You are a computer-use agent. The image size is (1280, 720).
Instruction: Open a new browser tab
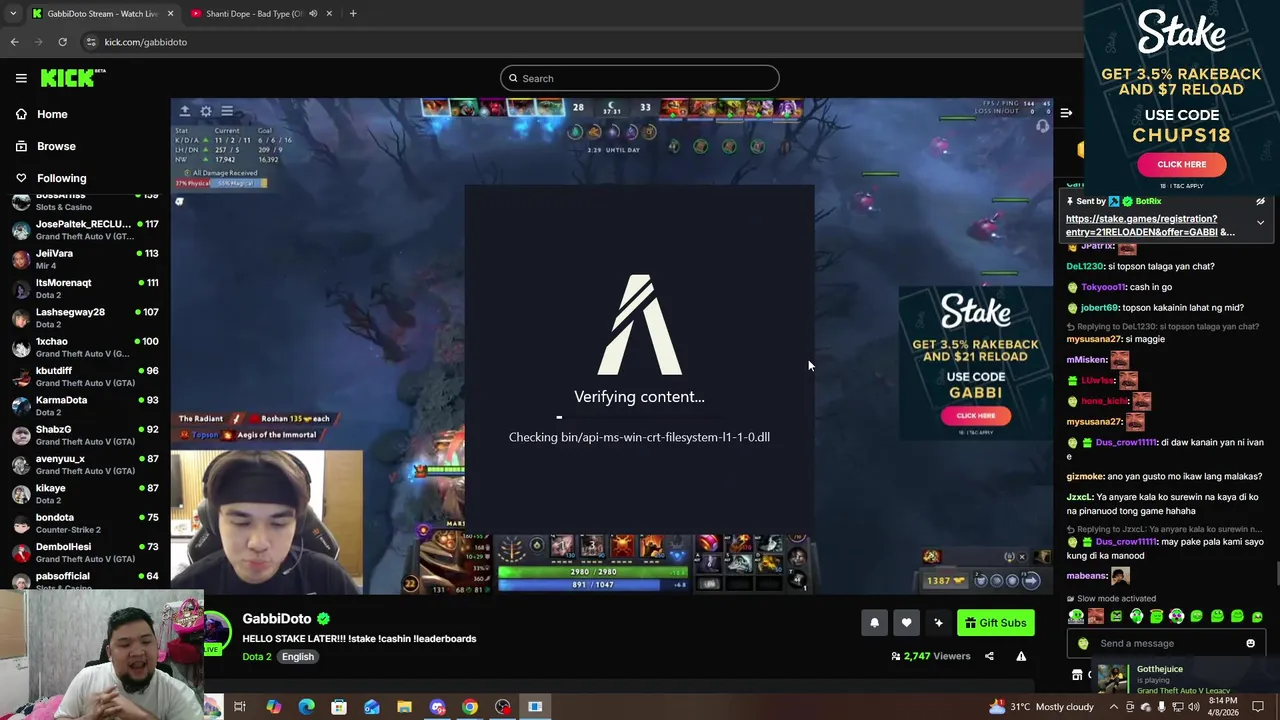tap(353, 14)
